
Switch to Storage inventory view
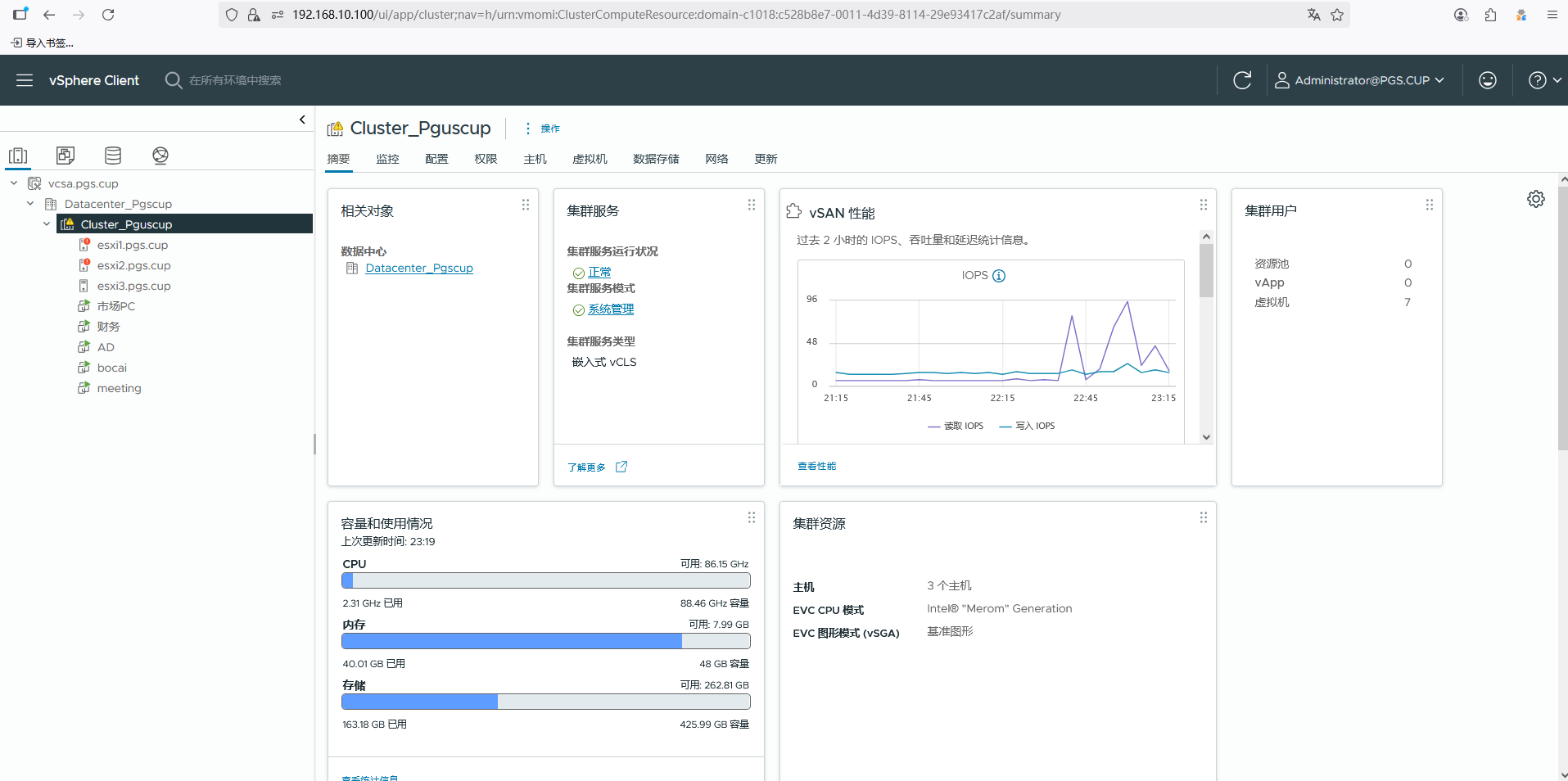(x=113, y=155)
